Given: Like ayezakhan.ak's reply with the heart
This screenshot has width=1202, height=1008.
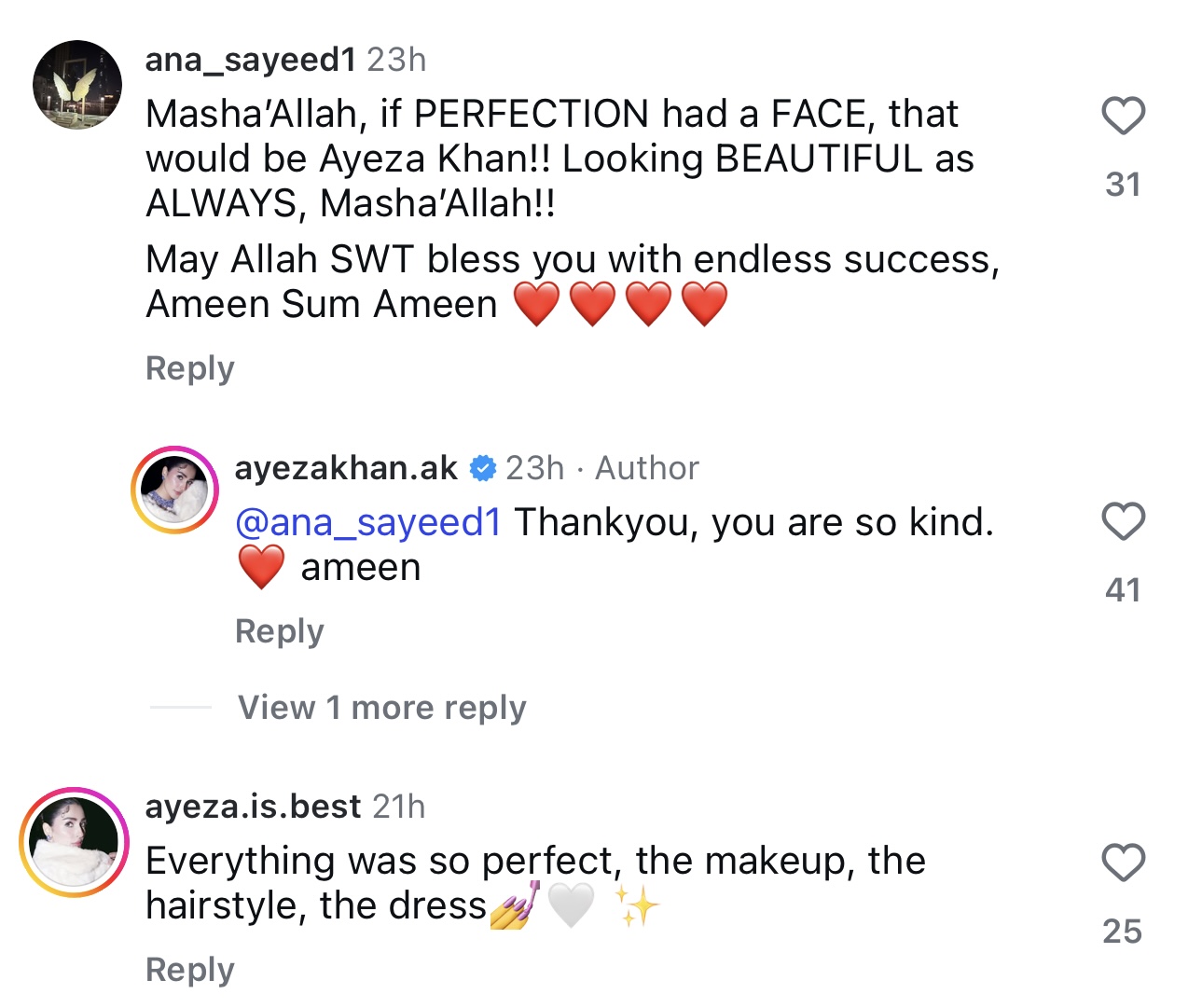Looking at the screenshot, I should coord(1123,521).
